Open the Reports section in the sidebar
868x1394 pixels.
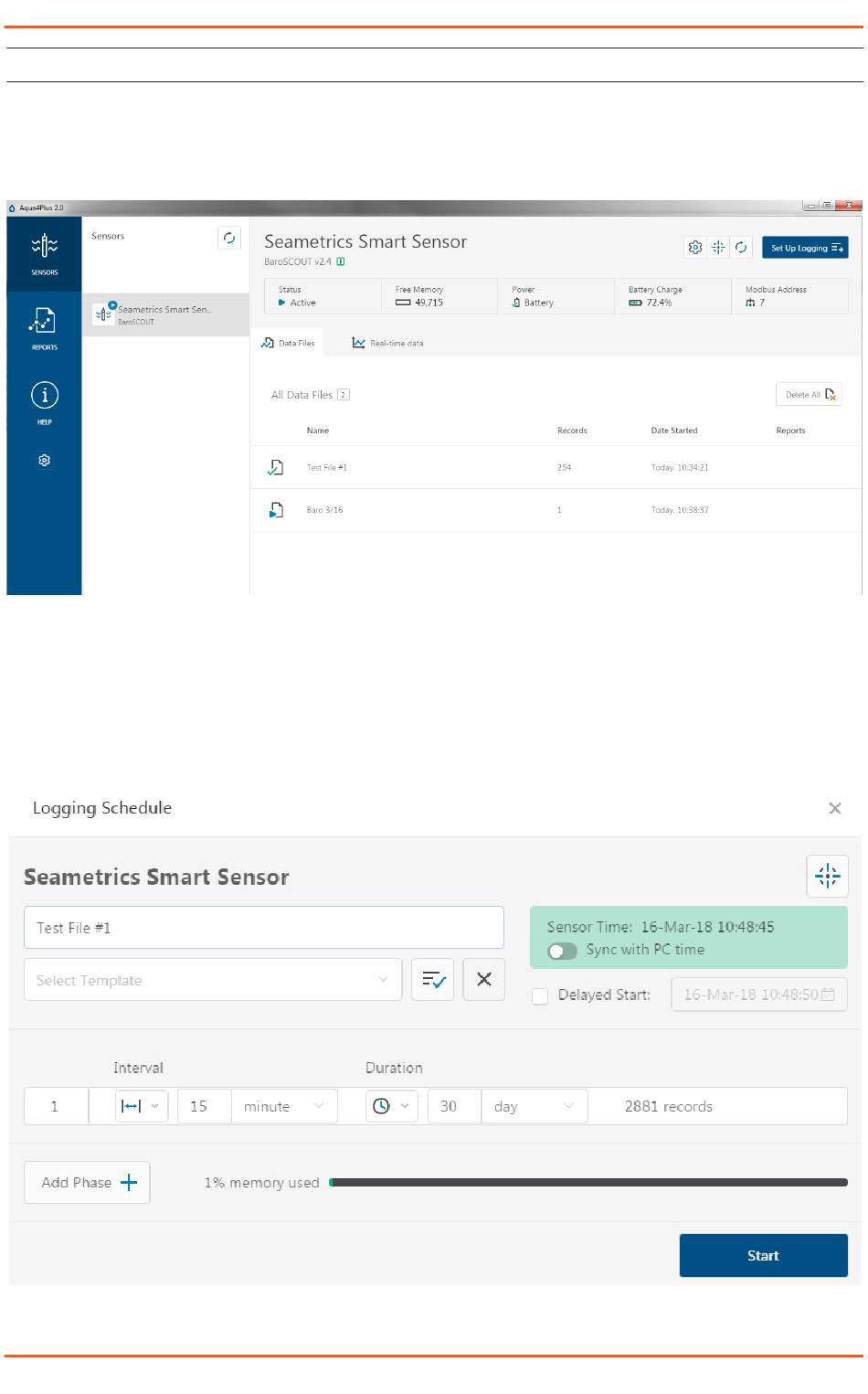click(44, 328)
